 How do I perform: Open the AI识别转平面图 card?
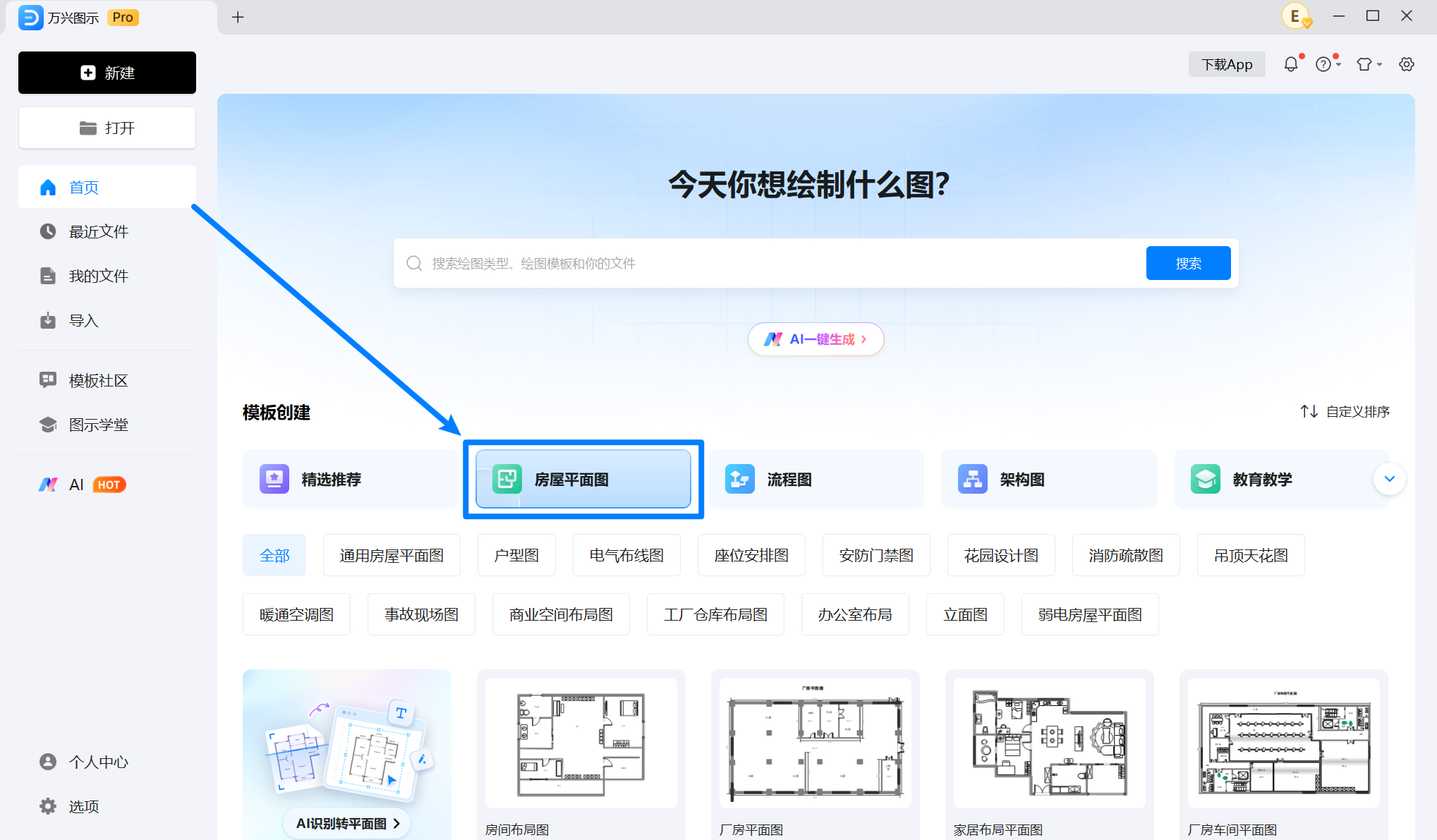[347, 754]
